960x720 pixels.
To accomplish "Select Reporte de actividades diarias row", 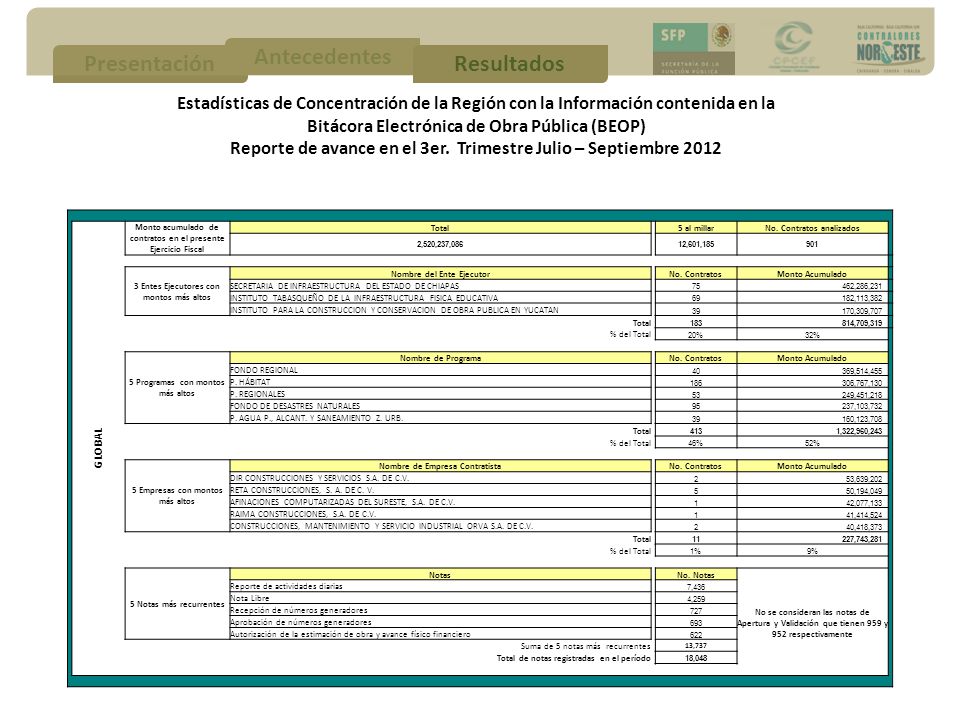I will pyautogui.click(x=440, y=587).
